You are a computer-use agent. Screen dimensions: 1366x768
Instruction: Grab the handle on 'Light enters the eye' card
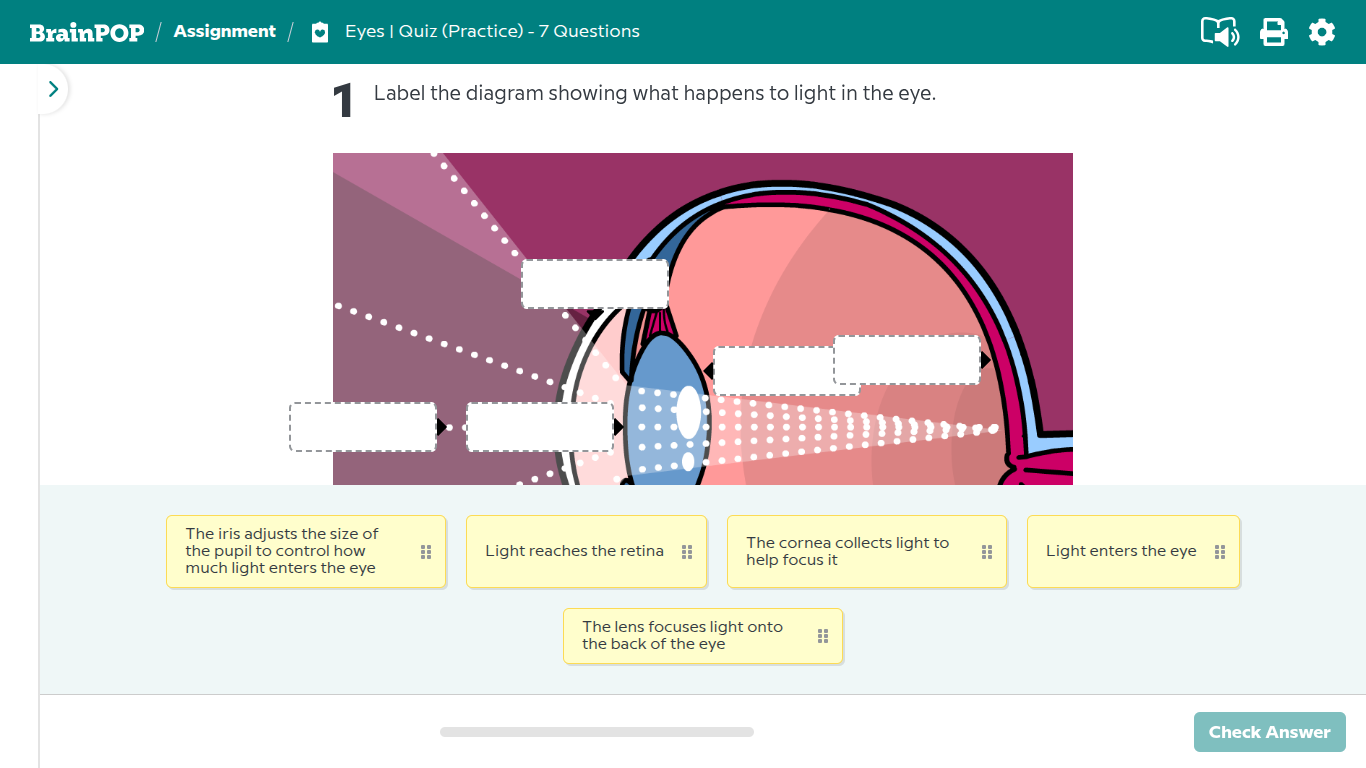tap(1219, 550)
